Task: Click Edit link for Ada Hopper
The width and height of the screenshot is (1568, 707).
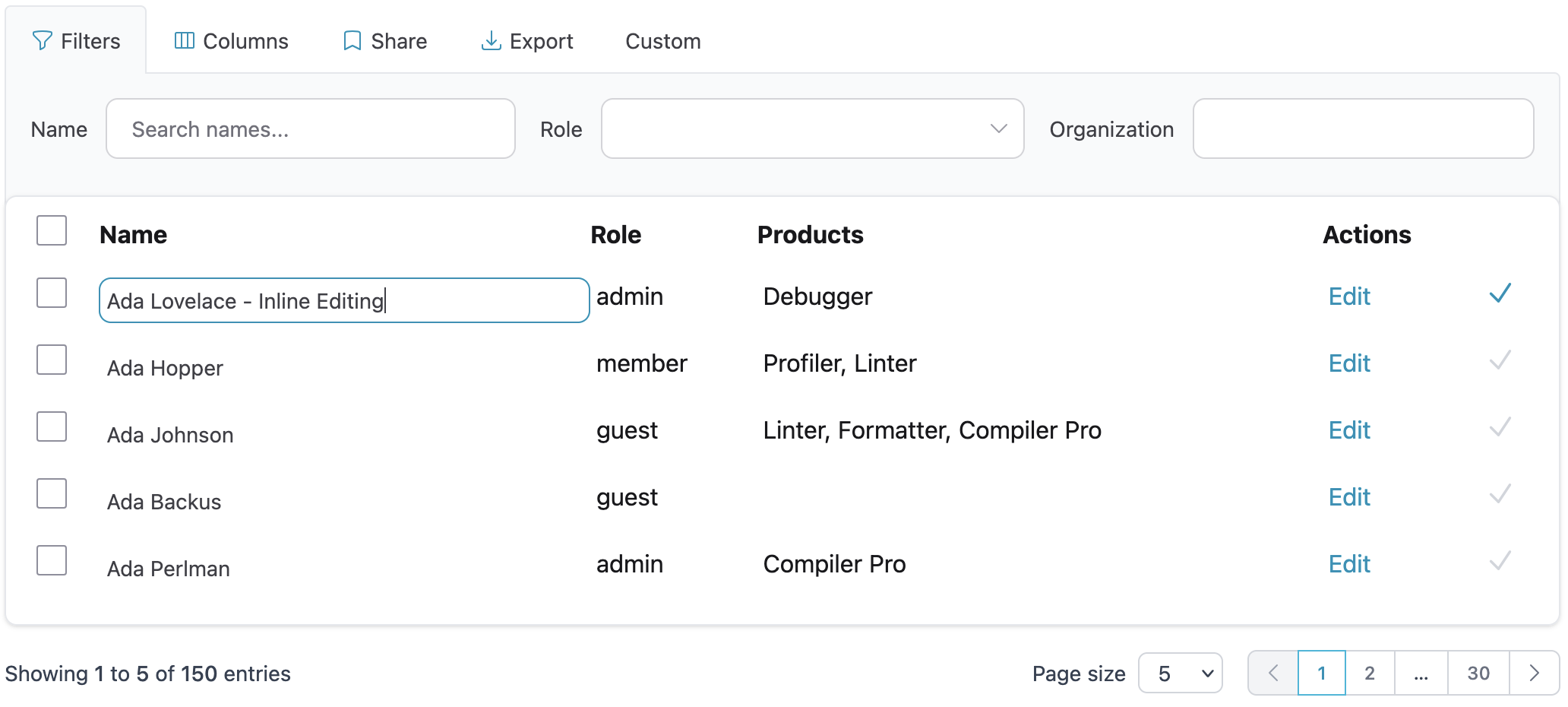Action: (1349, 363)
